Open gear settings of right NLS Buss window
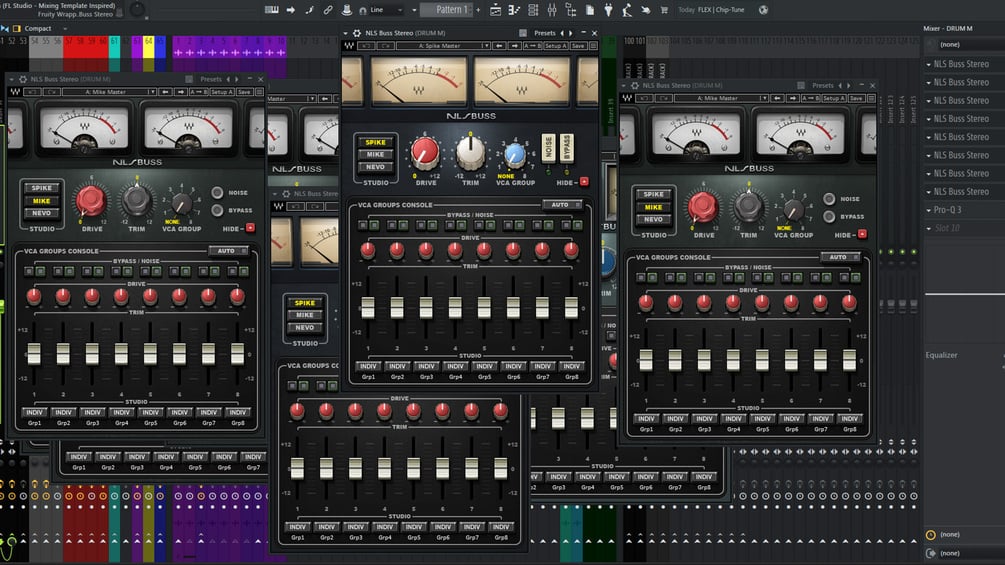 [x=635, y=85]
